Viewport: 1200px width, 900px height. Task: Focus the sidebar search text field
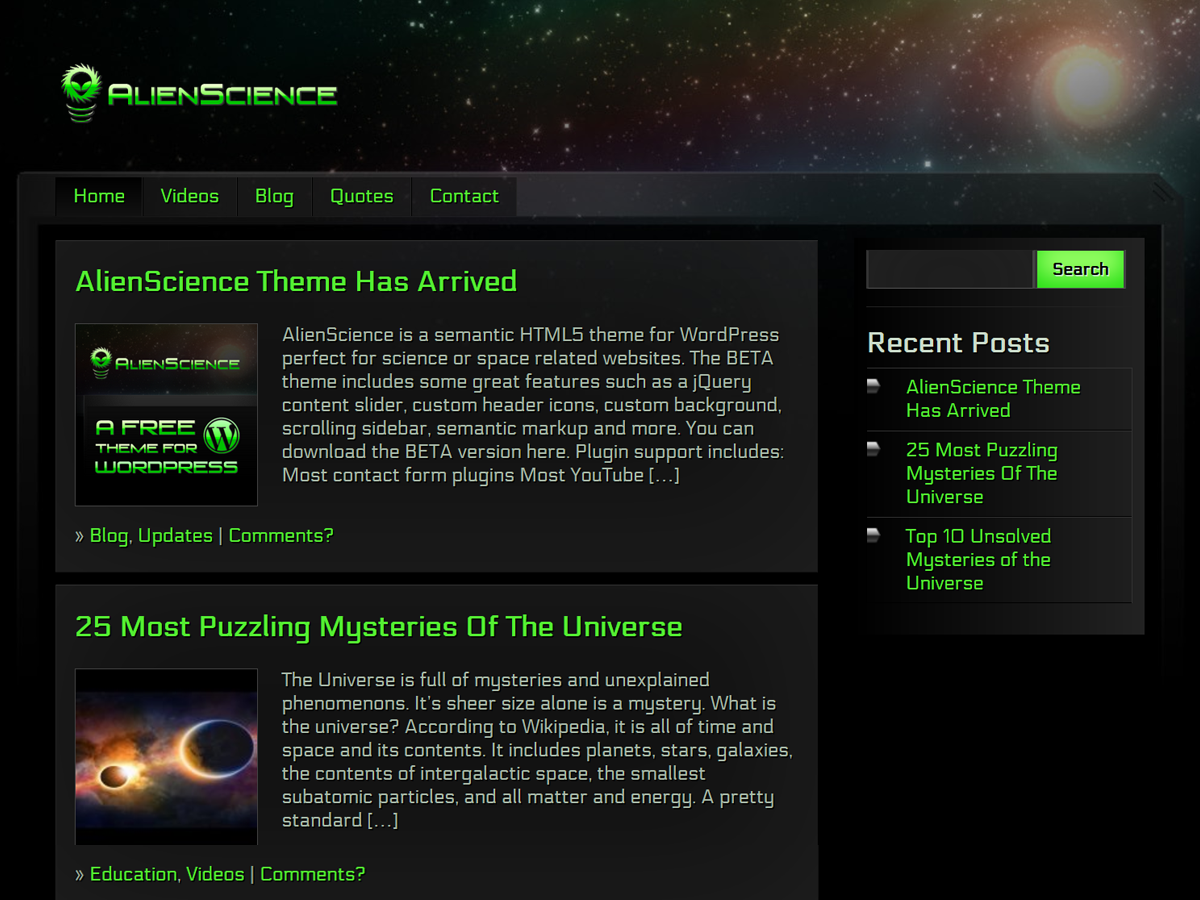(x=949, y=270)
